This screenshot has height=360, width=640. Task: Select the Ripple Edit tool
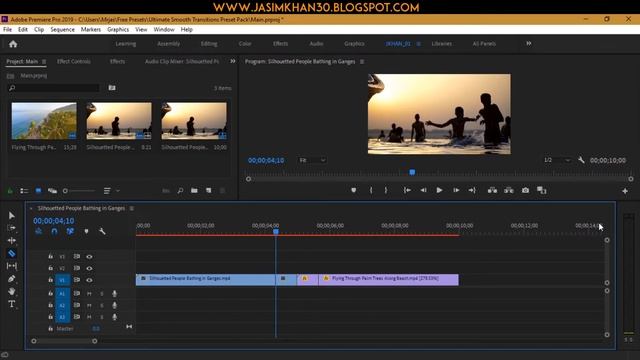pos(11,240)
